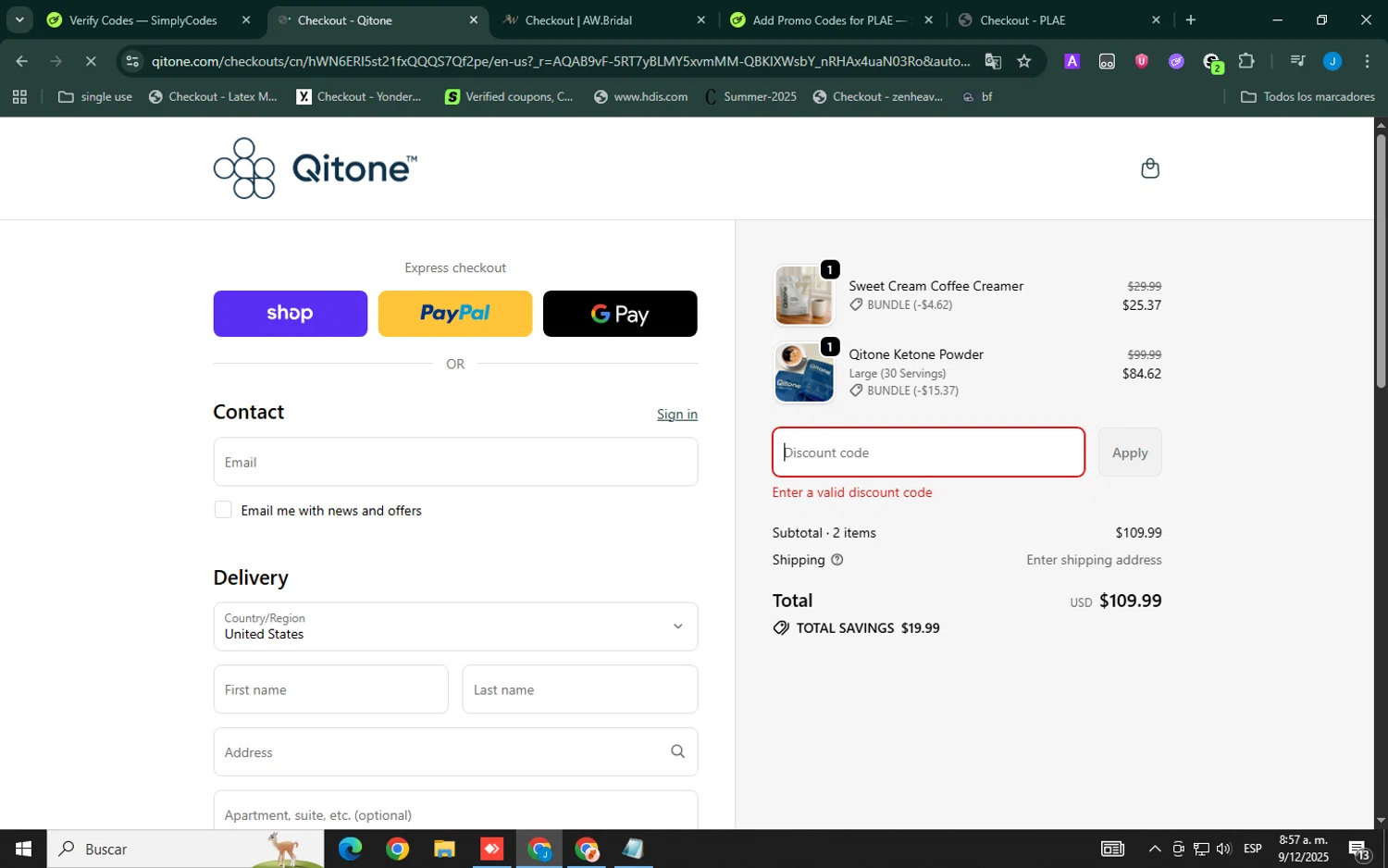Image resolution: width=1388 pixels, height=868 pixels.
Task: Open Todos los marcadores folder
Action: pos(1307,96)
